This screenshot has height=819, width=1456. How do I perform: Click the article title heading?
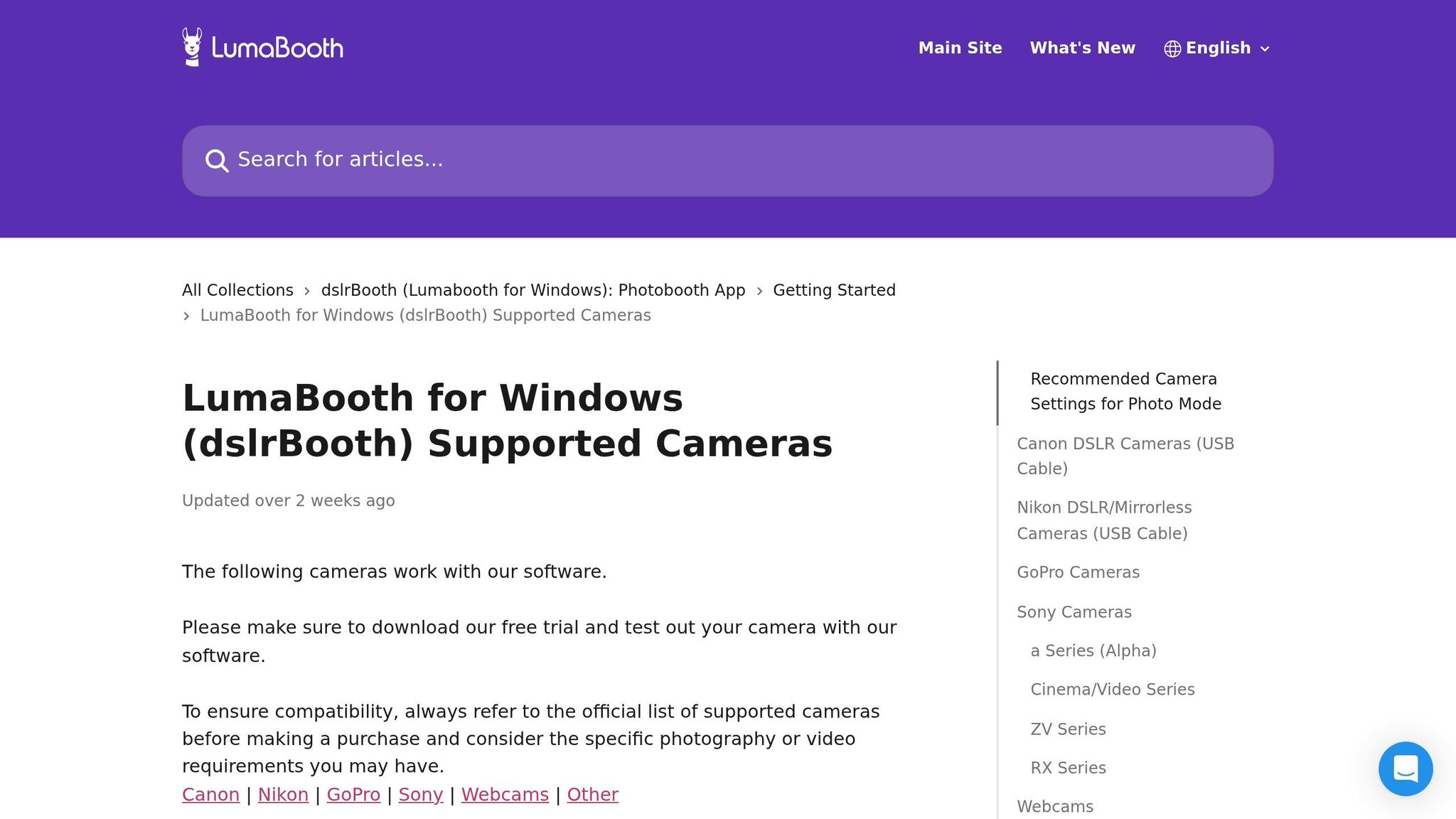click(507, 420)
